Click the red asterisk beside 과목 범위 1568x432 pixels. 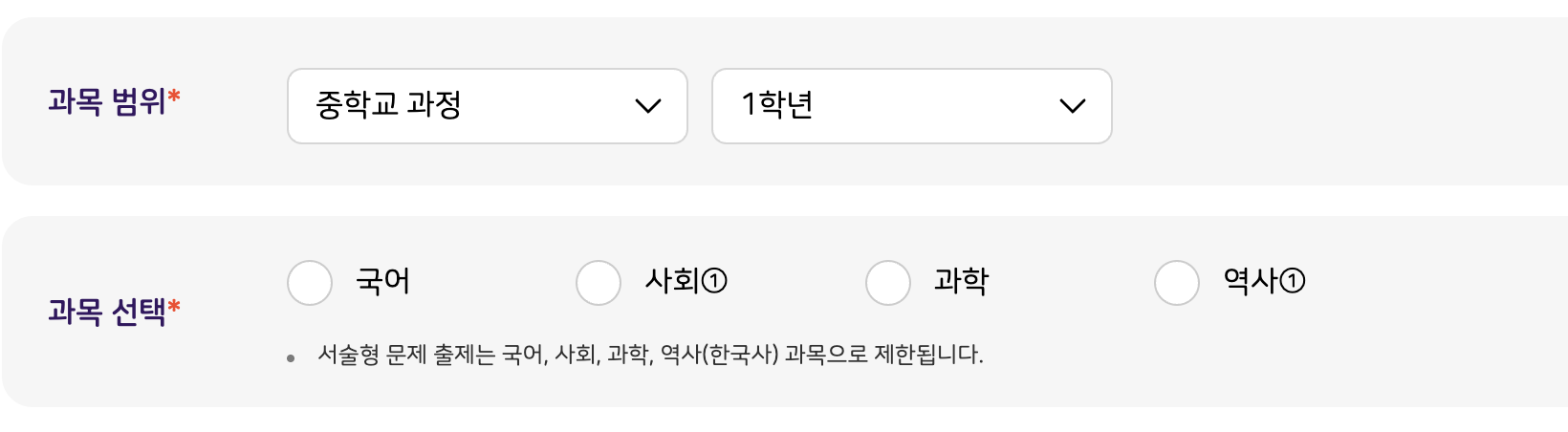pos(174,97)
